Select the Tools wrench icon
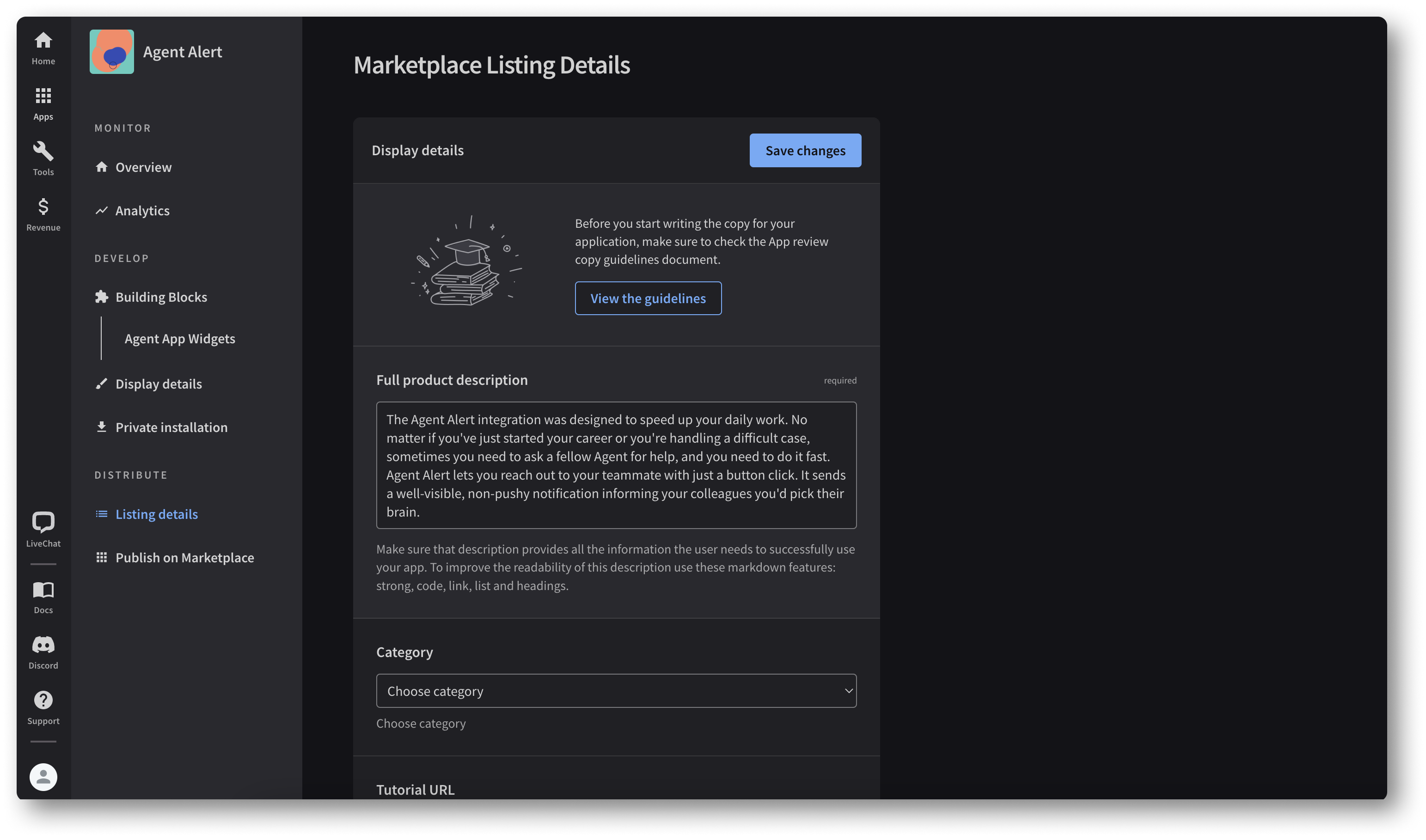 (43, 152)
